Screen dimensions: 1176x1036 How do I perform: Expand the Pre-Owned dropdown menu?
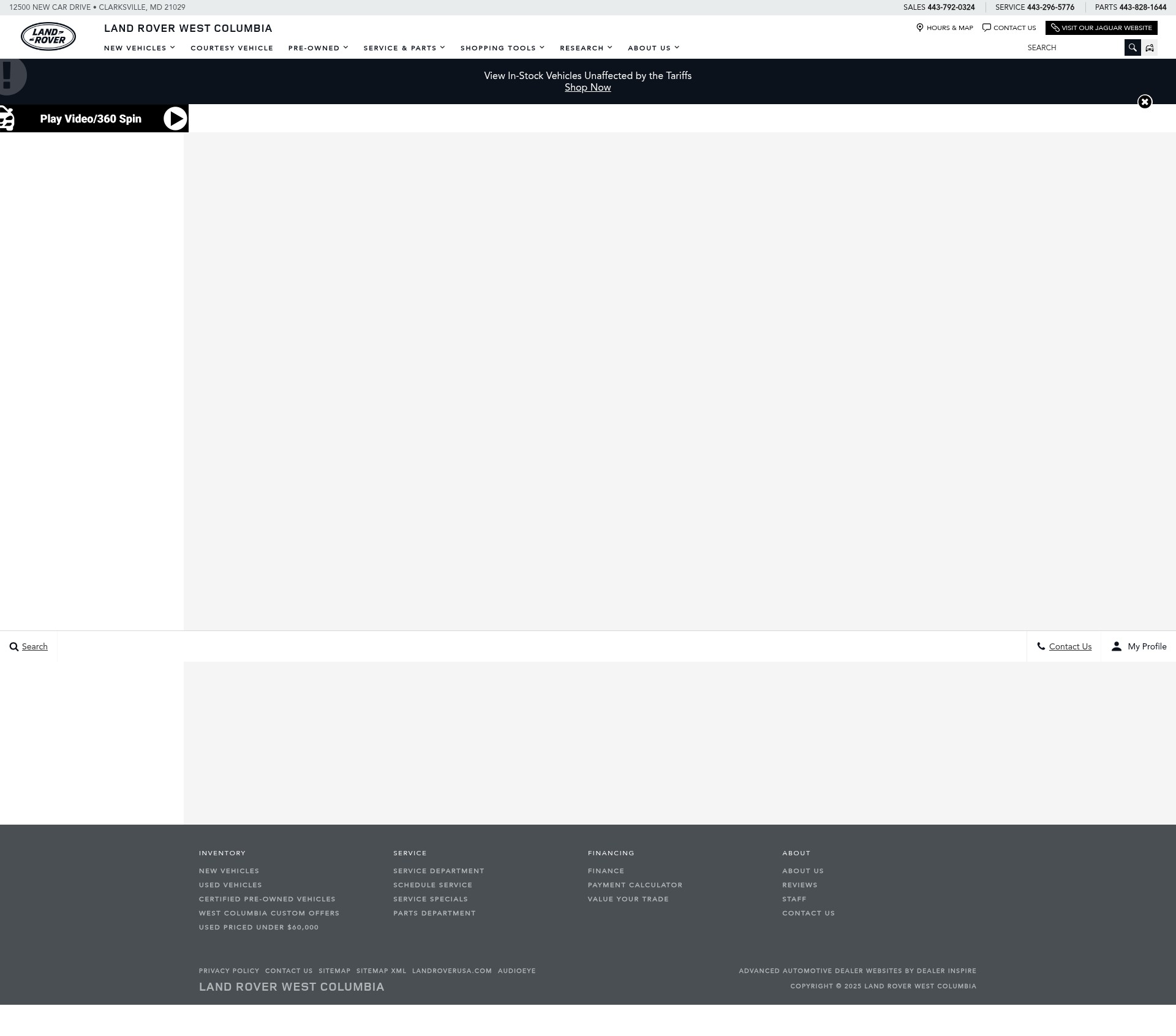(x=318, y=48)
